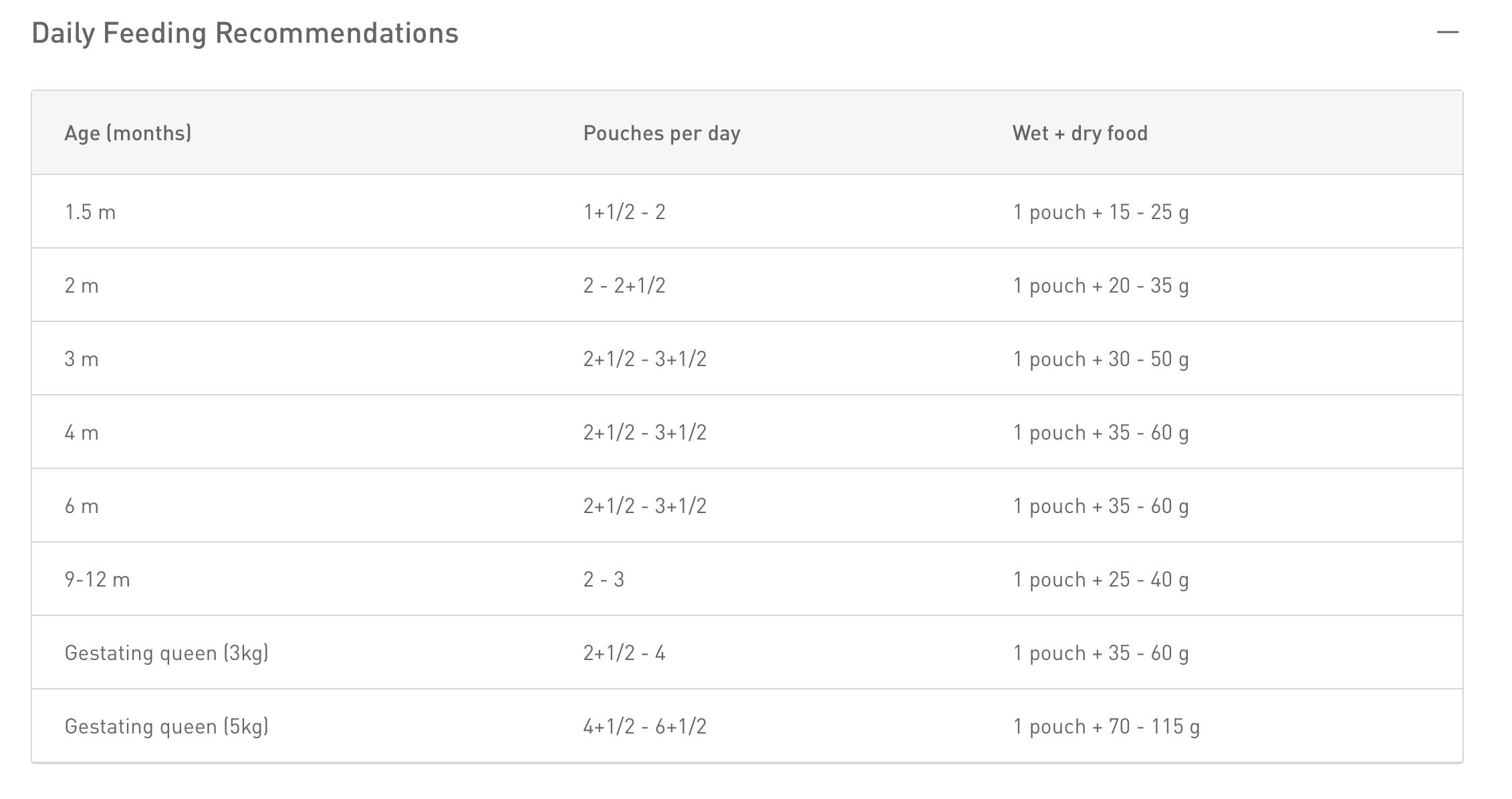Screen dimensions: 1512x799
Task: Click the 1 pouch + 25 - 40 g cell
Action: pyautogui.click(x=1101, y=579)
